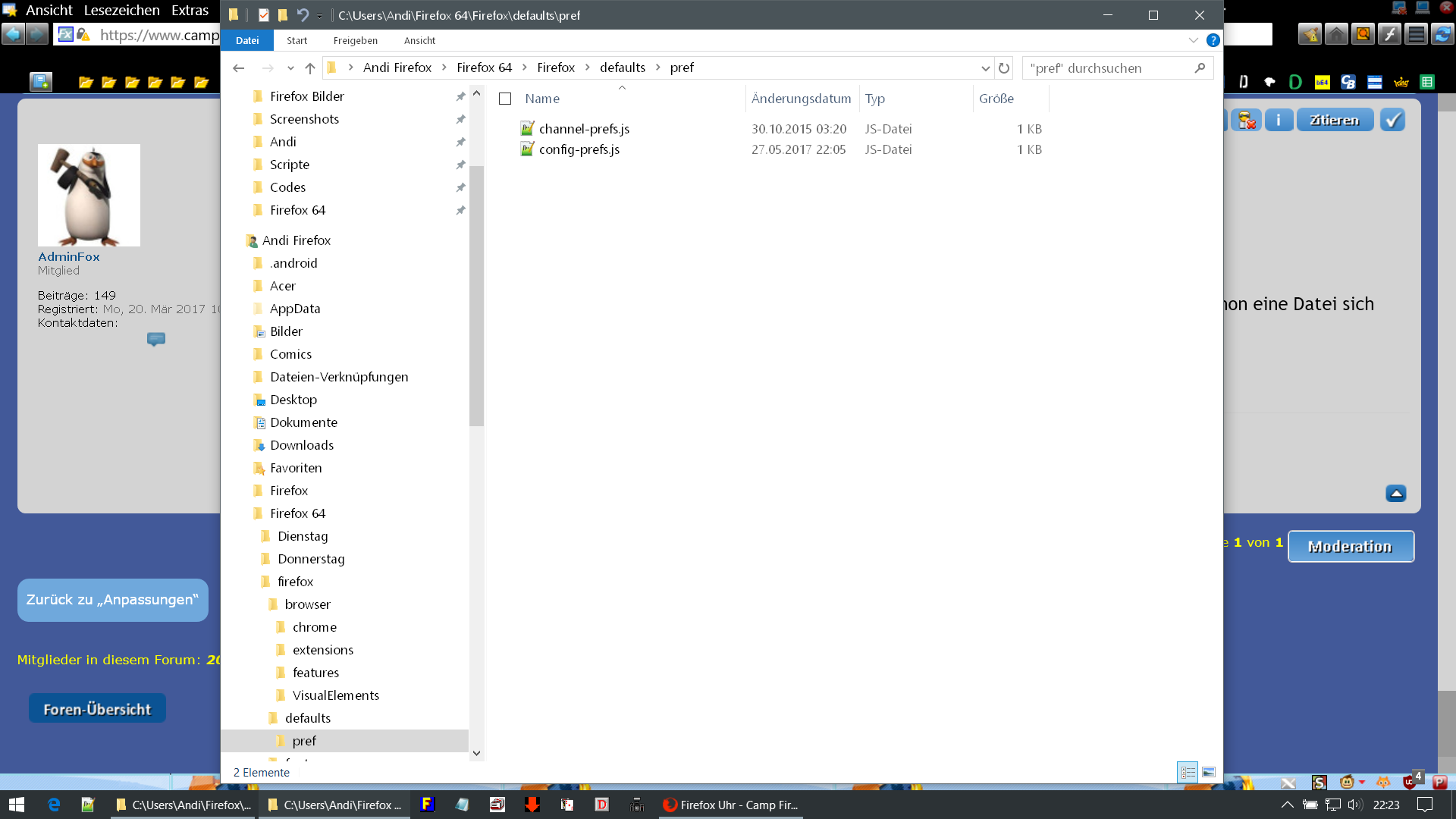The width and height of the screenshot is (1456, 819).
Task: Open the Datei menu tab
Action: click(247, 41)
